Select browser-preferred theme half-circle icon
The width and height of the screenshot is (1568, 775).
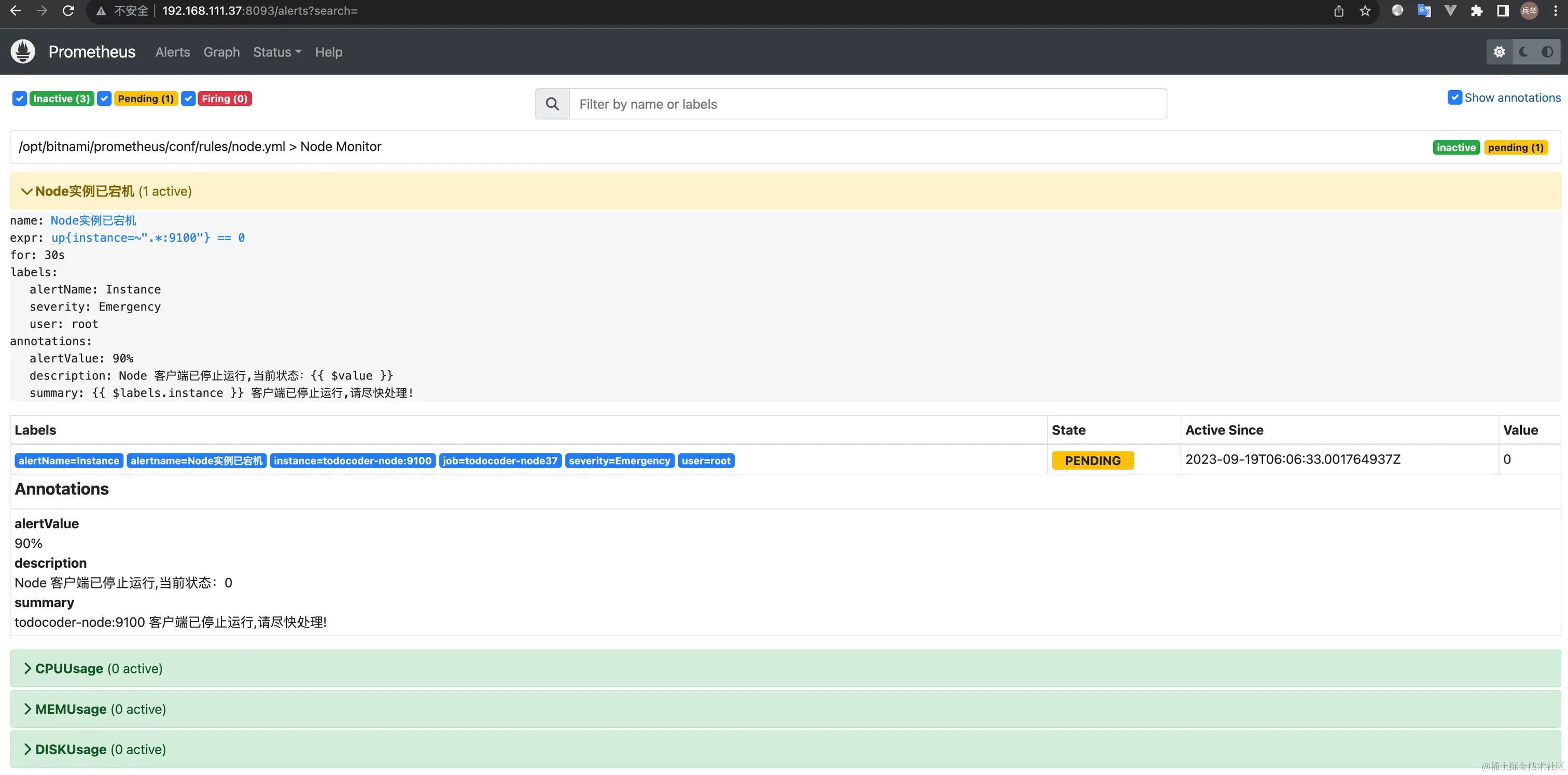(x=1547, y=52)
